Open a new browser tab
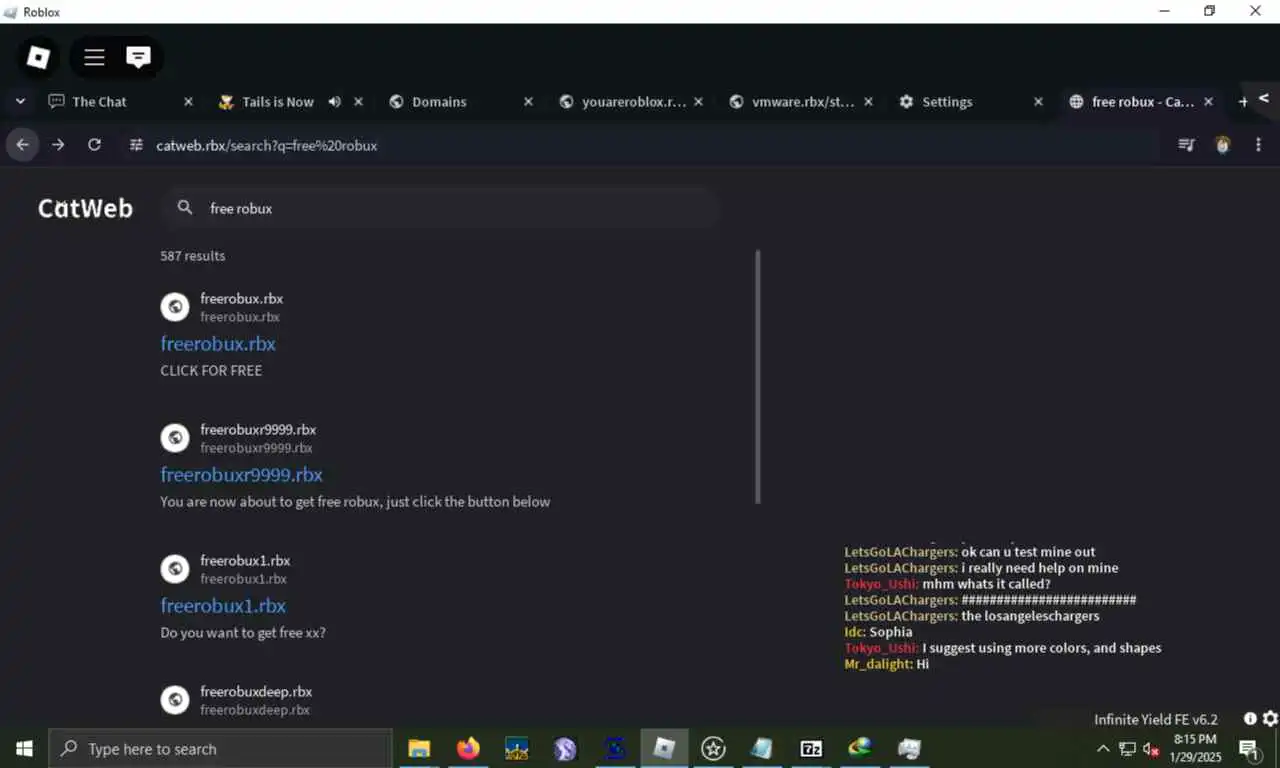The height and width of the screenshot is (768, 1280). click(1243, 102)
